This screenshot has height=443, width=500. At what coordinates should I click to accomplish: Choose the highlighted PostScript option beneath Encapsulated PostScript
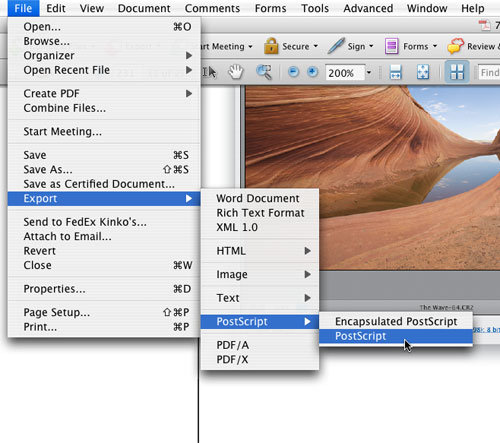click(x=396, y=336)
